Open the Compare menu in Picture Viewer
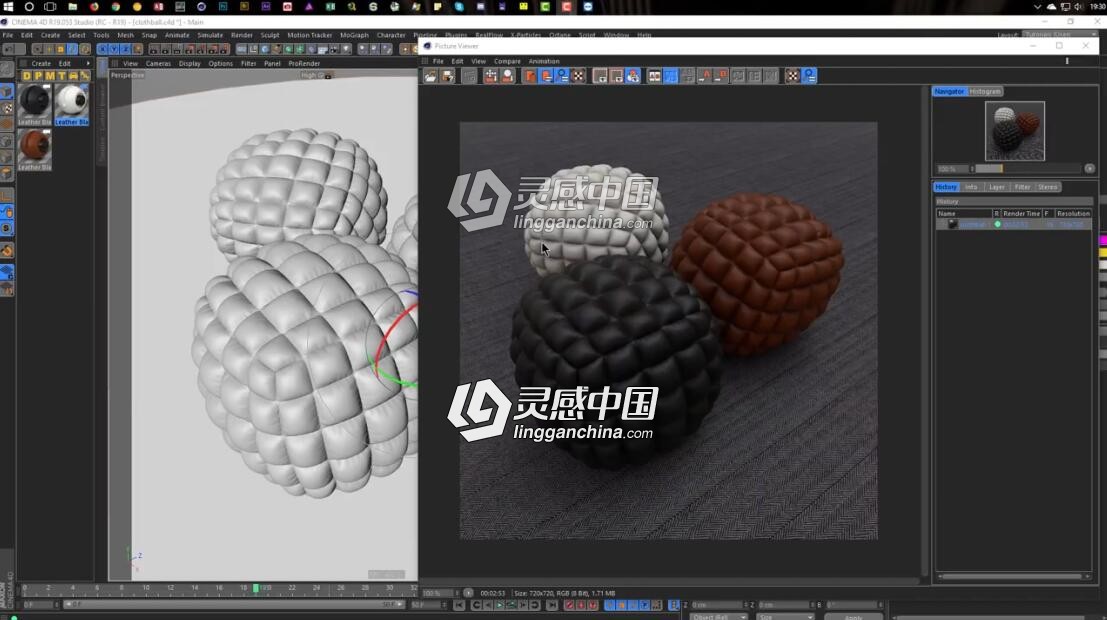1107x620 pixels. click(x=507, y=61)
